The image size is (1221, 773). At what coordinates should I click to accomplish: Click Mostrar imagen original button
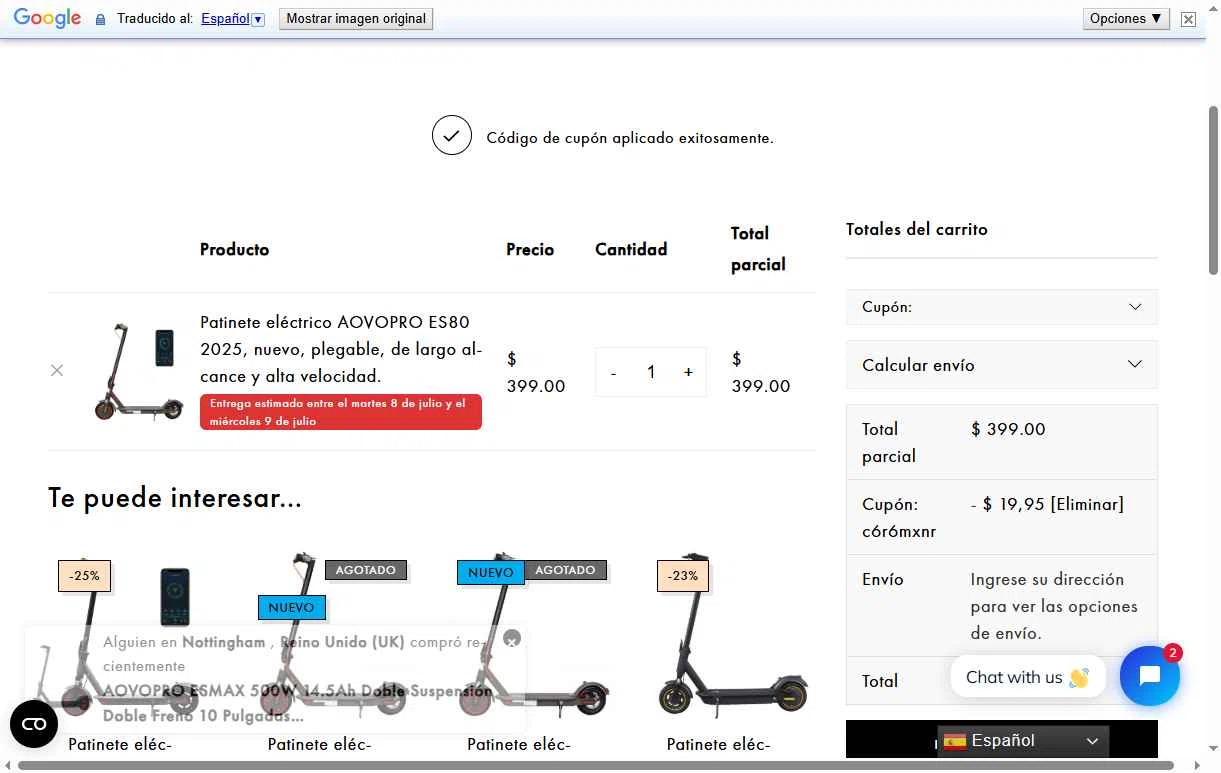coord(356,19)
